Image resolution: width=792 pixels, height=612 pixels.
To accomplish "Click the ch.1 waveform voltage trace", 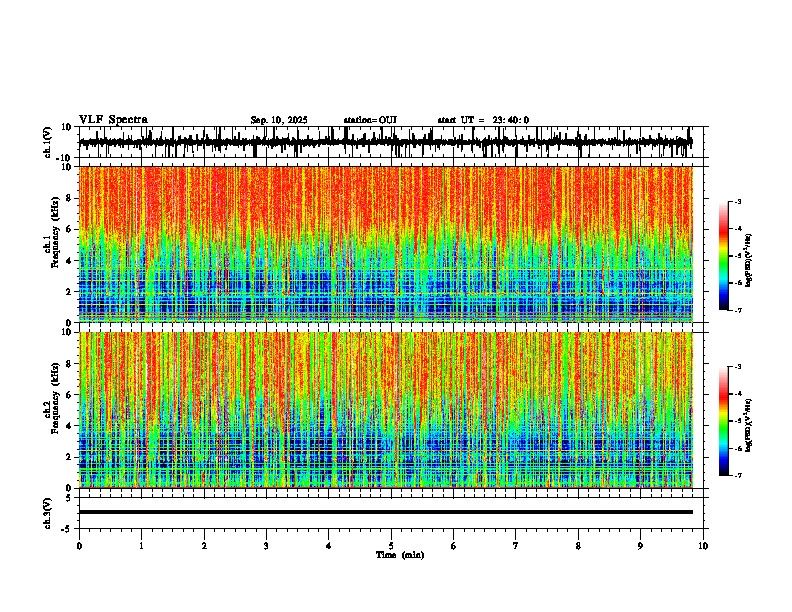I will (386, 142).
